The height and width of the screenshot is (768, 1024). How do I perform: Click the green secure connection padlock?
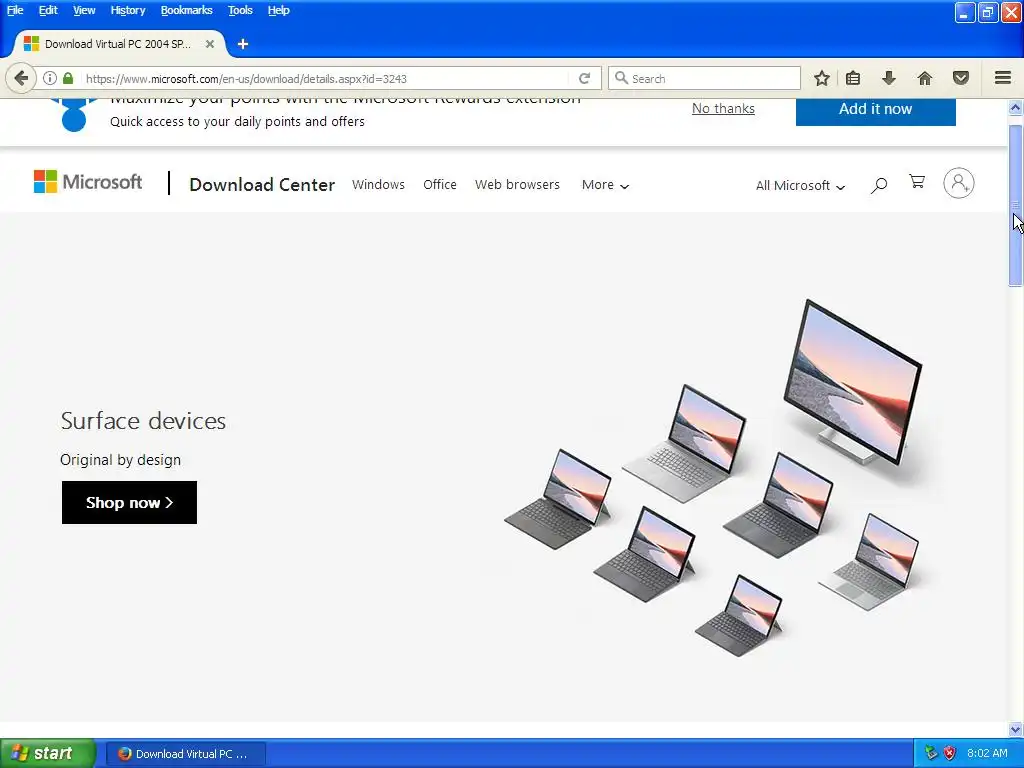point(68,78)
